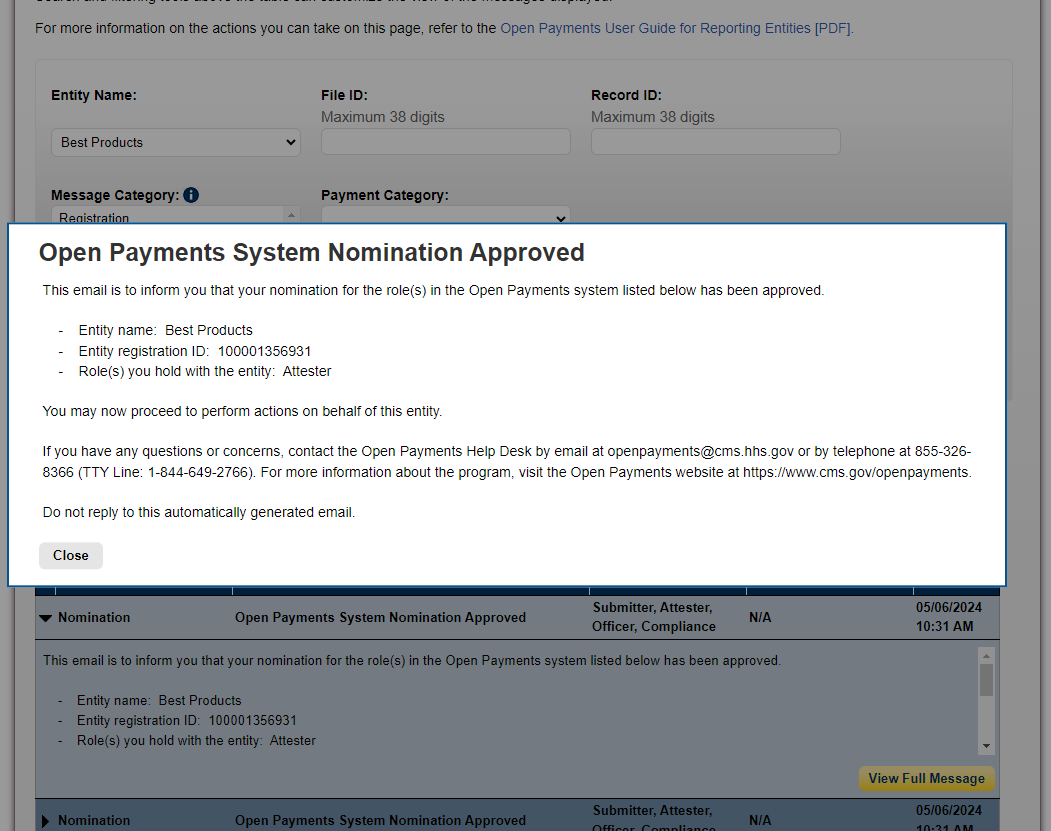Collapse the expanded Nomination row at 10:31 AM
Screen dimensions: 1051x831
pos(46,618)
